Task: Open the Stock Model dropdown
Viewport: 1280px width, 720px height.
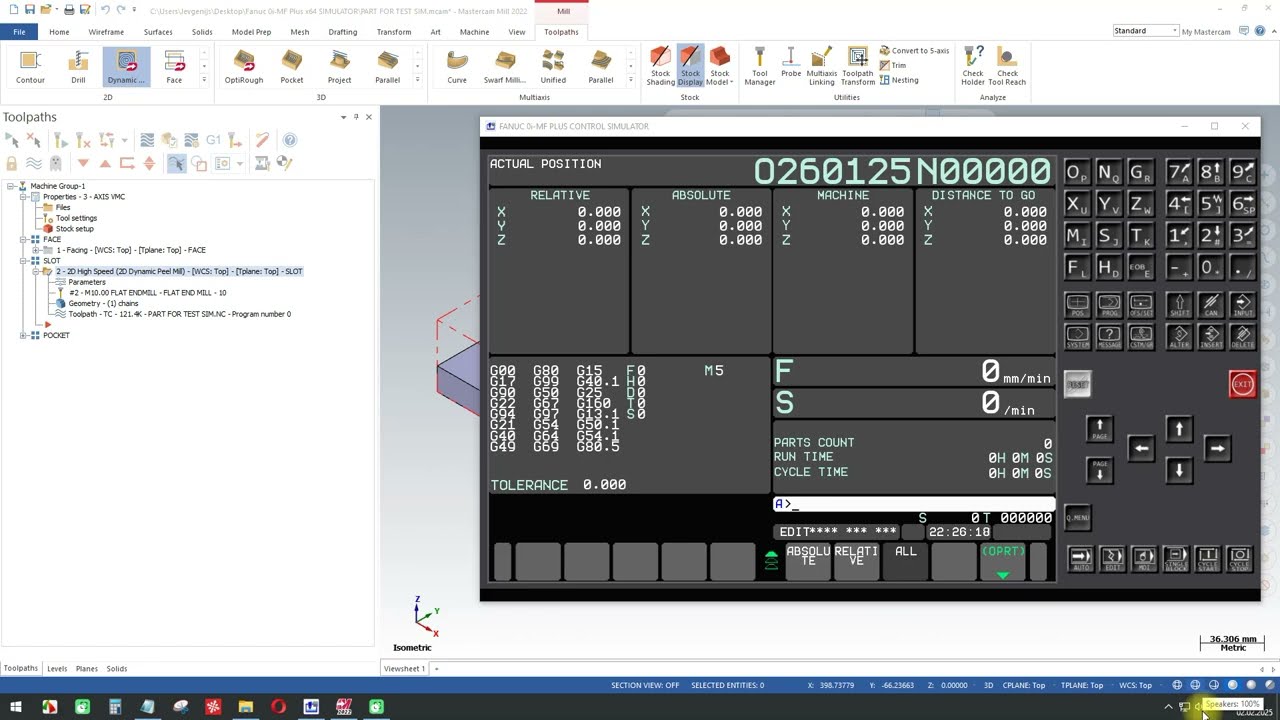Action: [x=720, y=67]
